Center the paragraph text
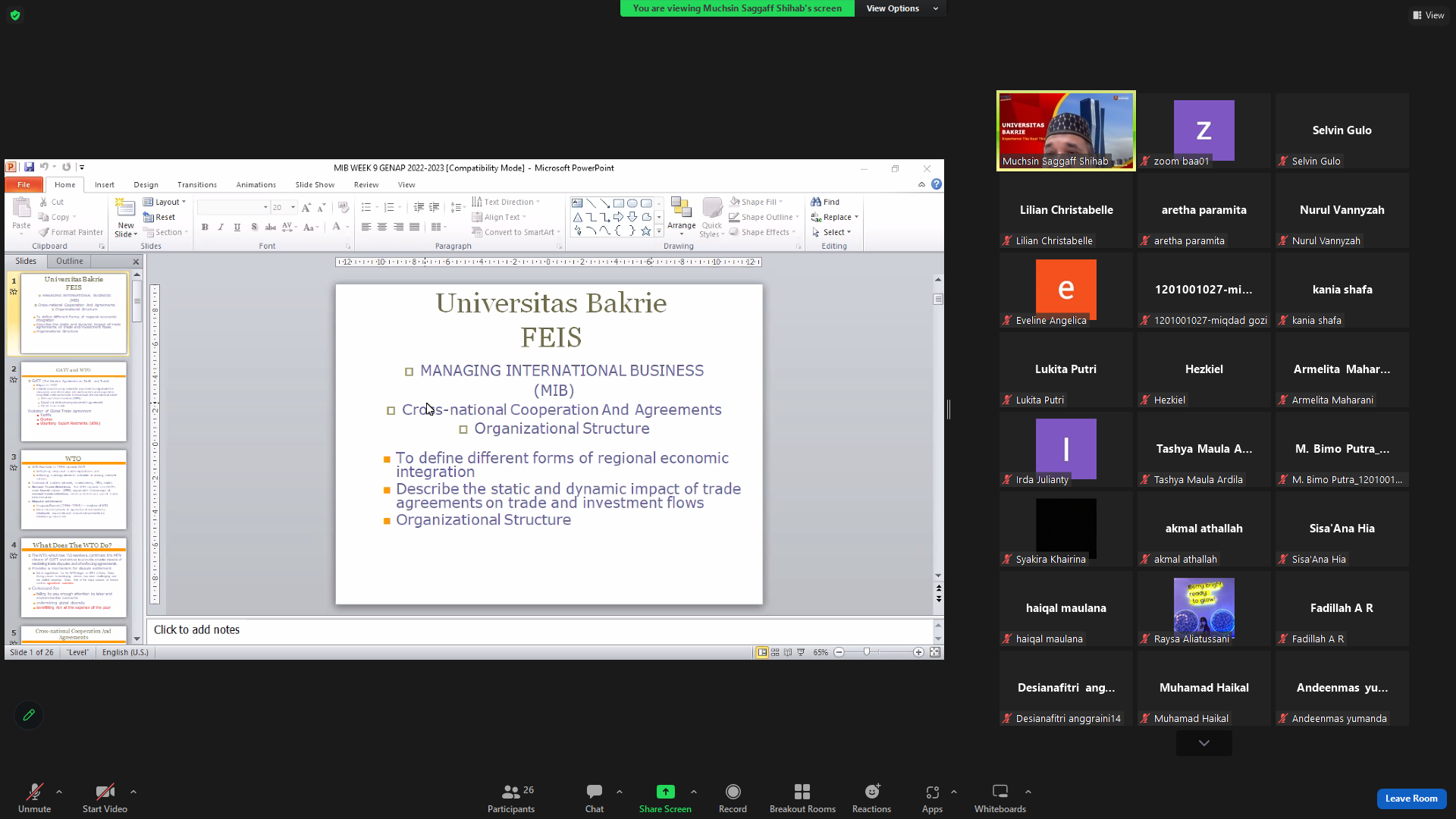The image size is (1456, 819). coord(382,227)
